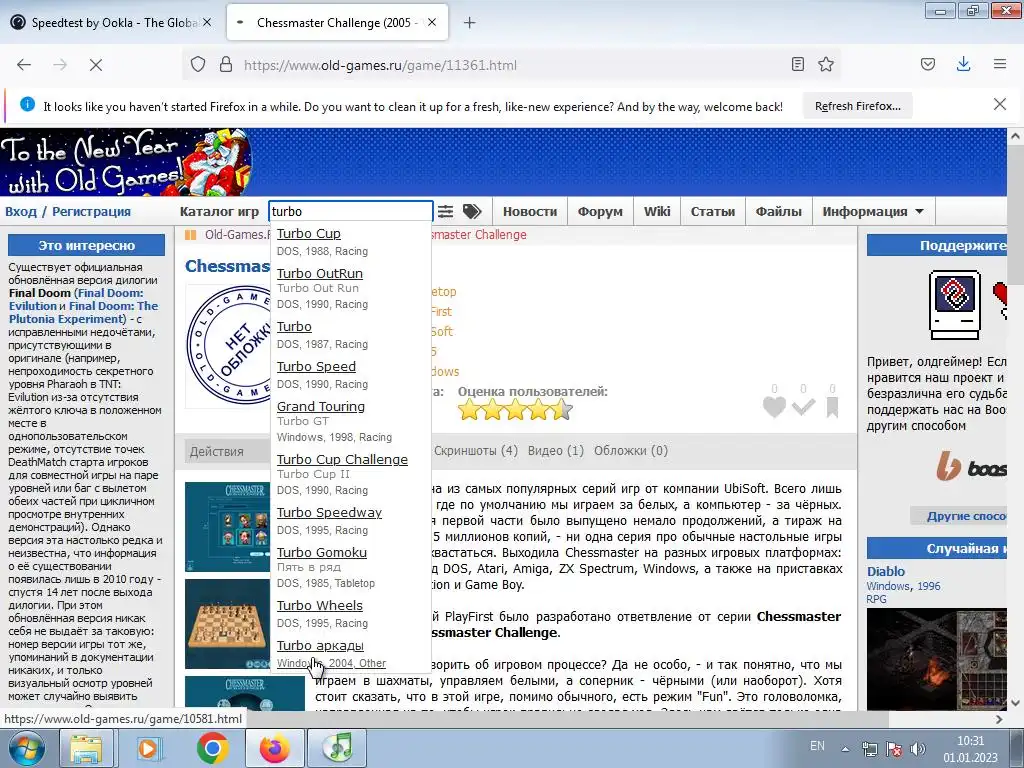Open the Видео (1) tab

(556, 451)
